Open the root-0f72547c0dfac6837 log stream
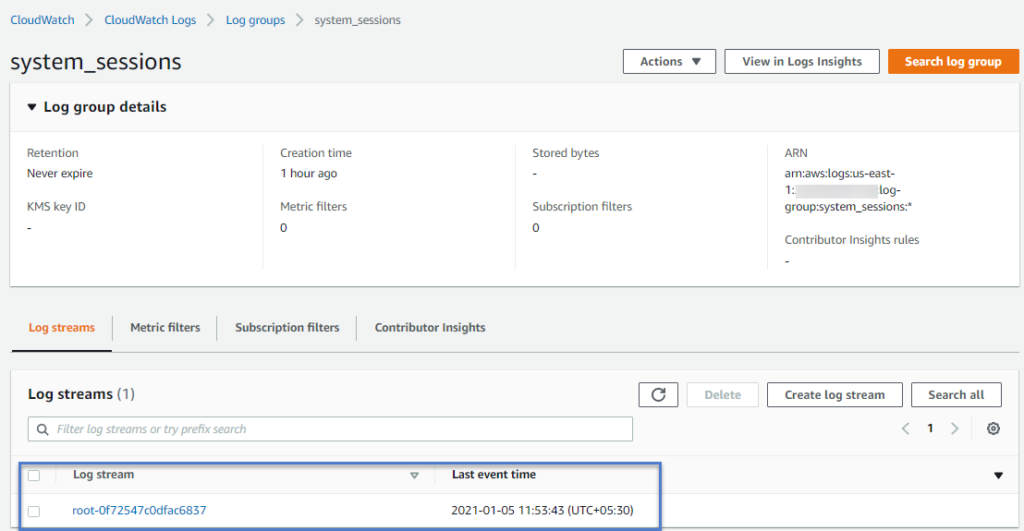1024x531 pixels. (x=139, y=510)
